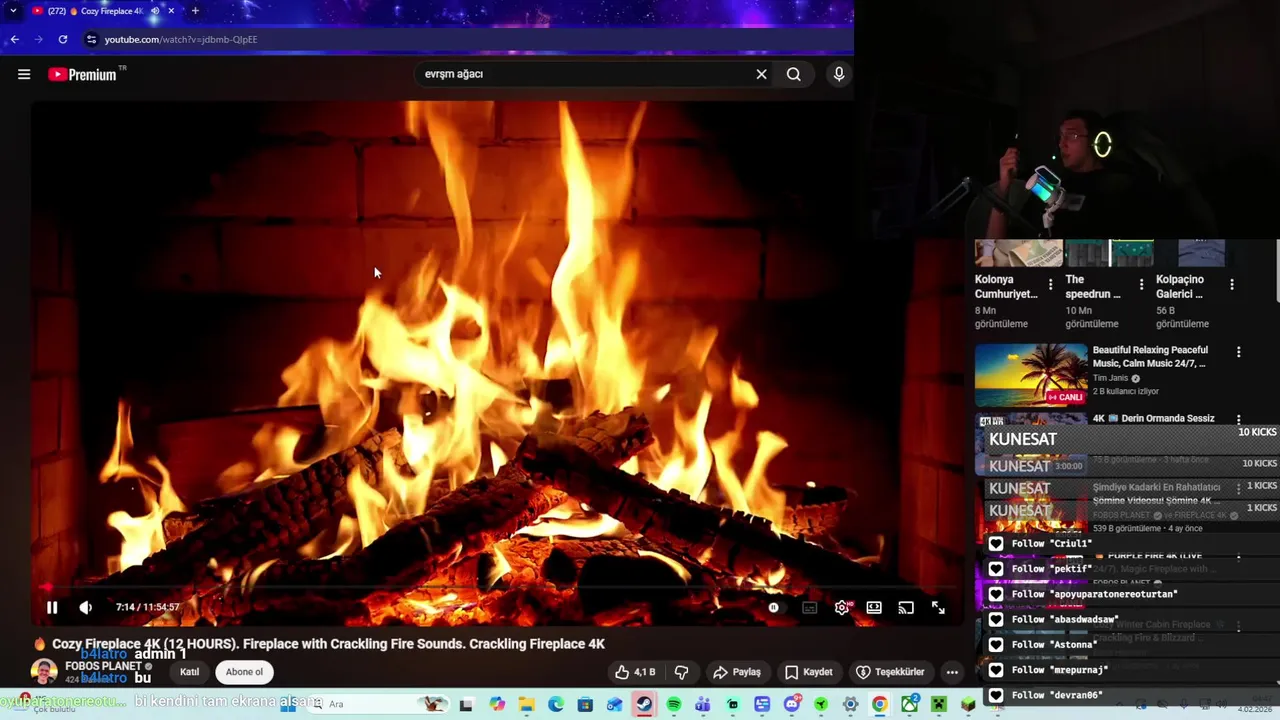The height and width of the screenshot is (720, 1280).
Task: Toggle subtitles in the player
Action: click(810, 607)
